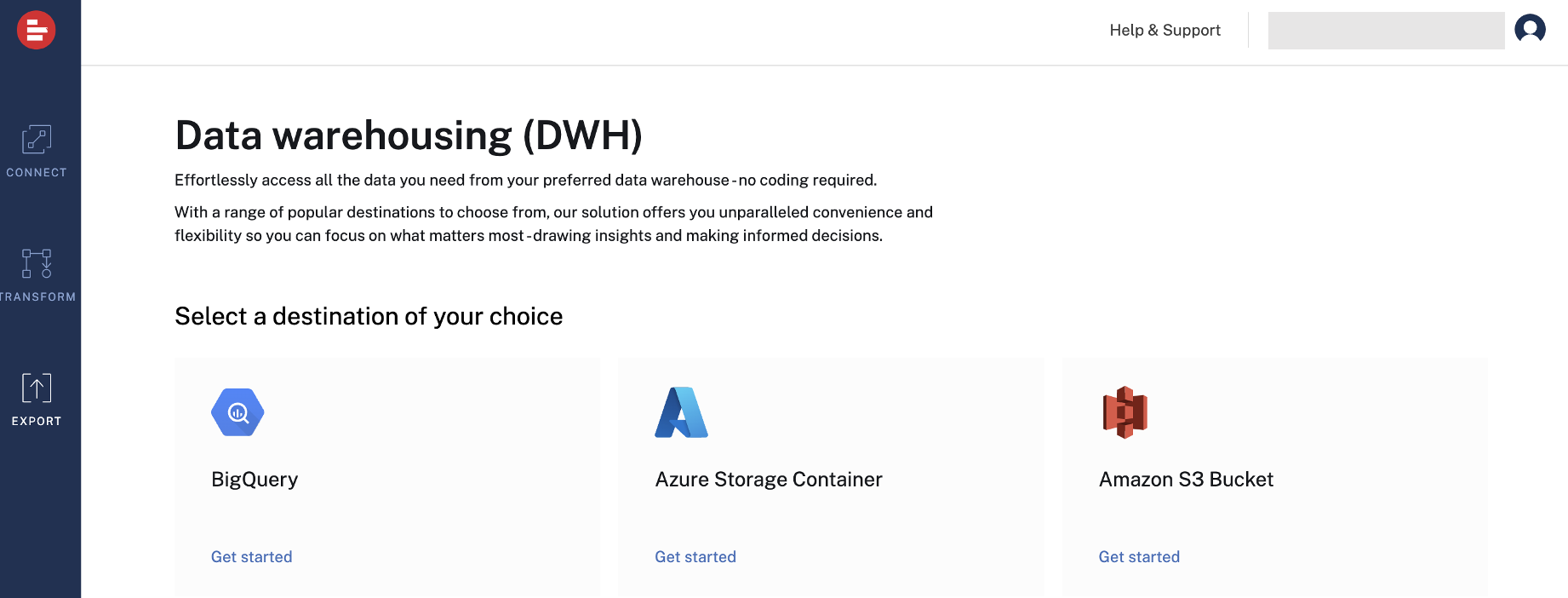Get started with Azure Storage Container
Viewport: 1568px width, 598px height.
[695, 557]
